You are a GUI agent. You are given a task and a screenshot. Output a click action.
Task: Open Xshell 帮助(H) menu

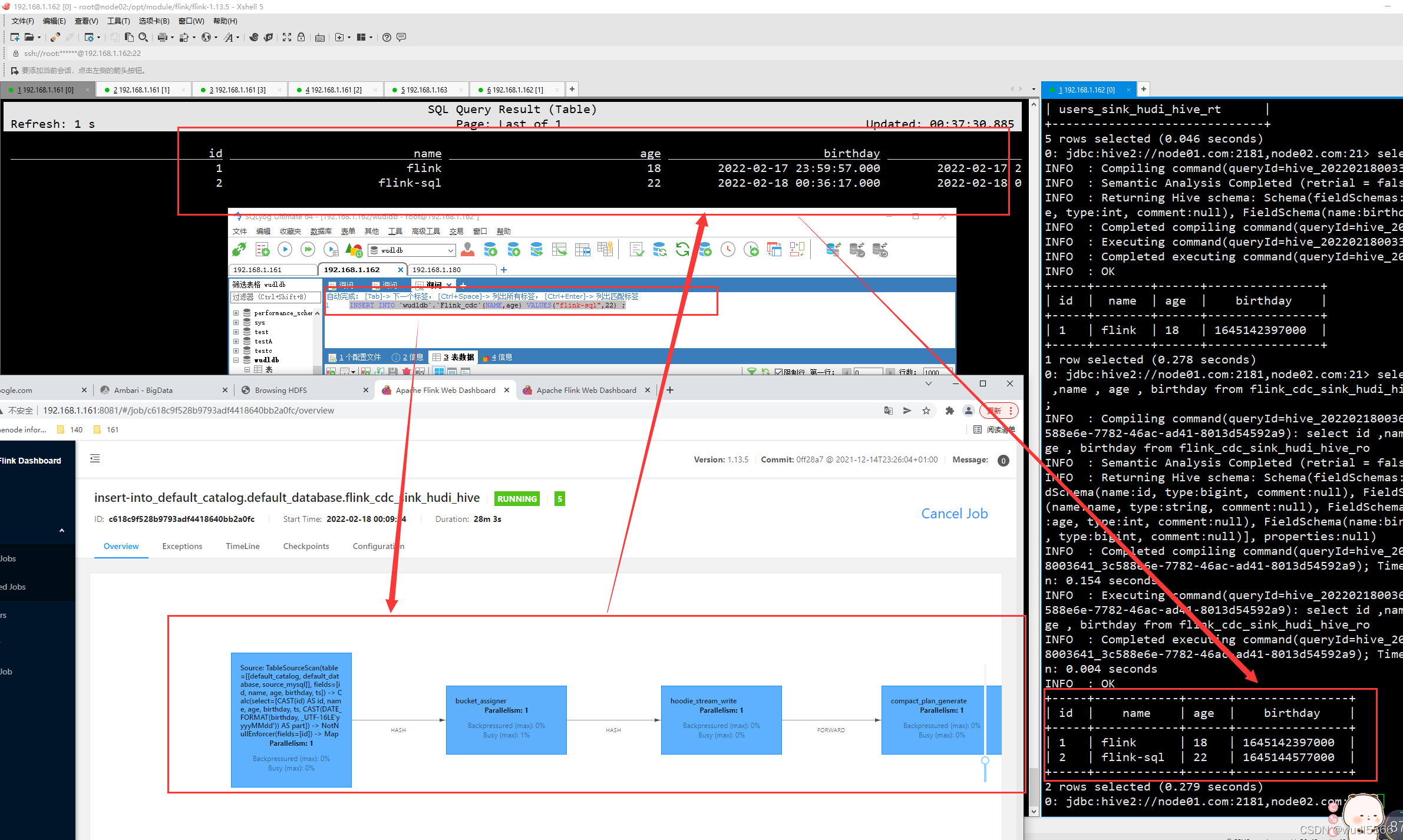225,21
